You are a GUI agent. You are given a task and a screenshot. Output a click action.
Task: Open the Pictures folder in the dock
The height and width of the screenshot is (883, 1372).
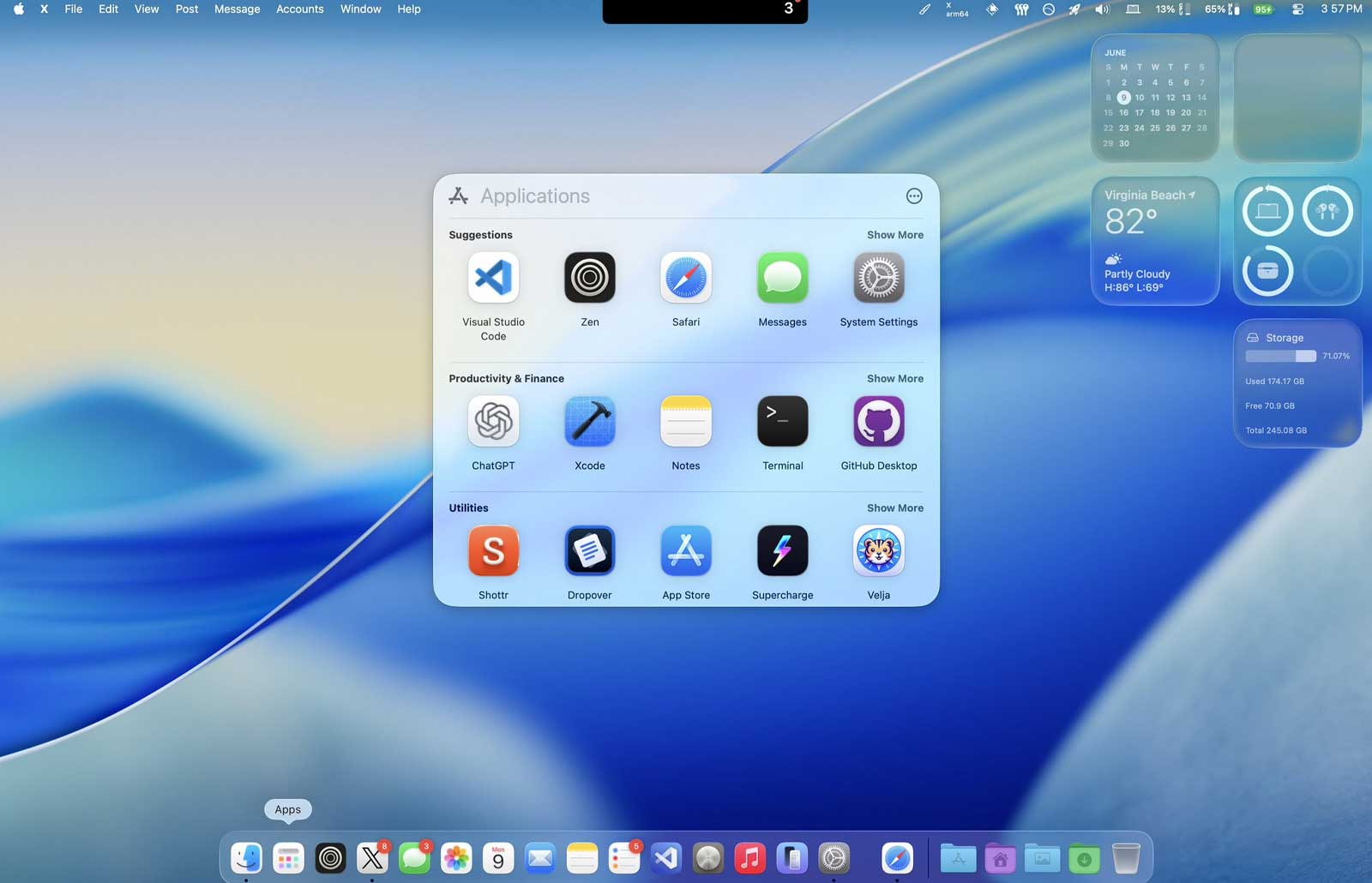coord(1042,857)
